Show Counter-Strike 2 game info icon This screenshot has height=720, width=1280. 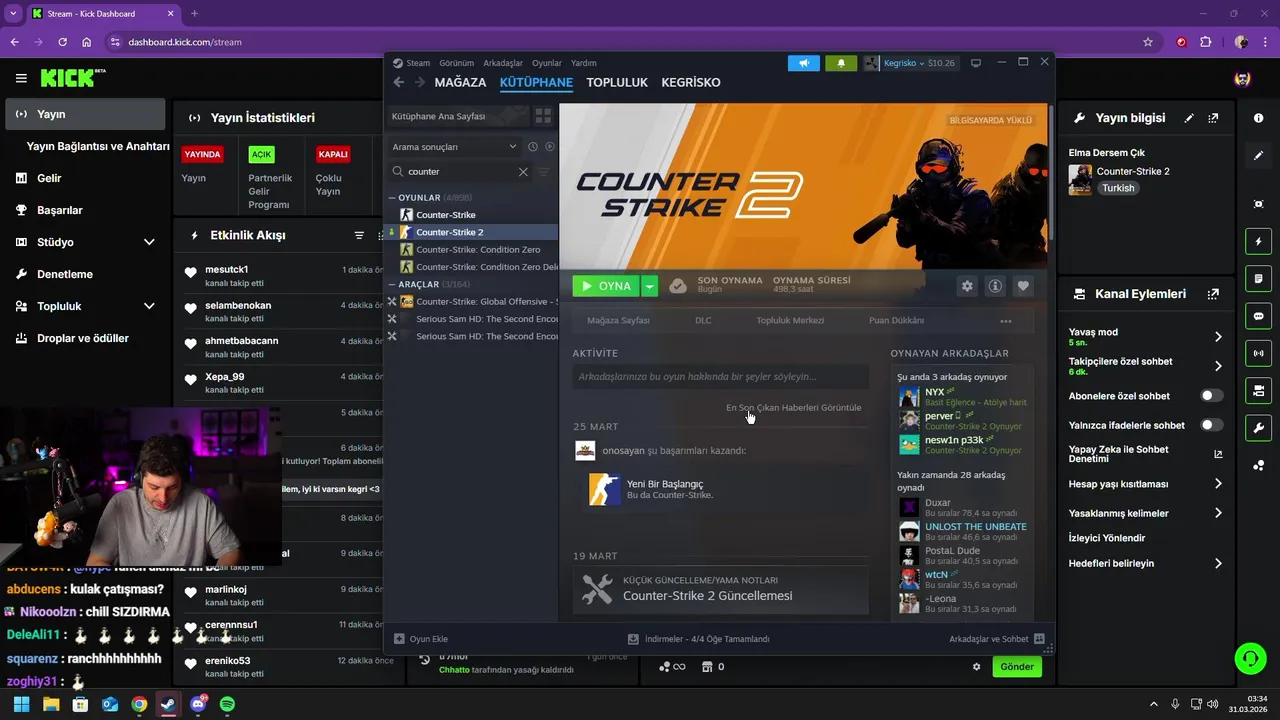point(995,286)
